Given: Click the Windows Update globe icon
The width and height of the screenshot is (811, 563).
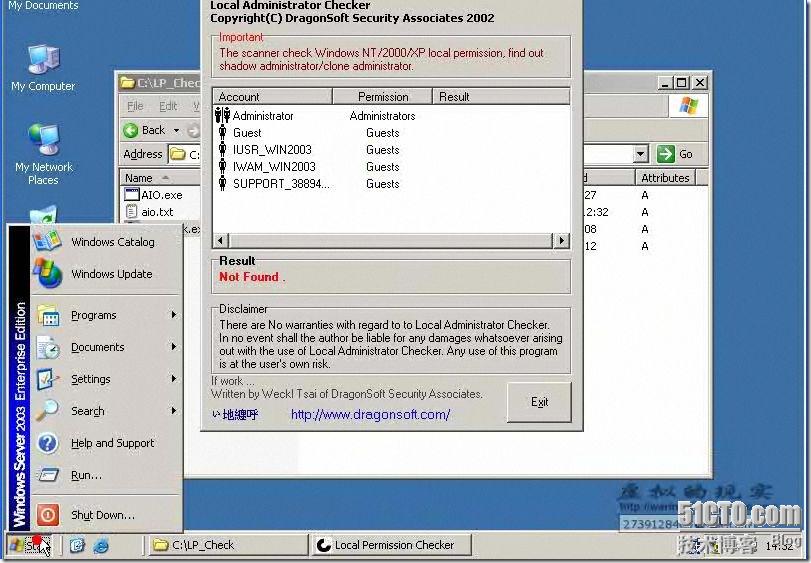Looking at the screenshot, I should coord(48,273).
